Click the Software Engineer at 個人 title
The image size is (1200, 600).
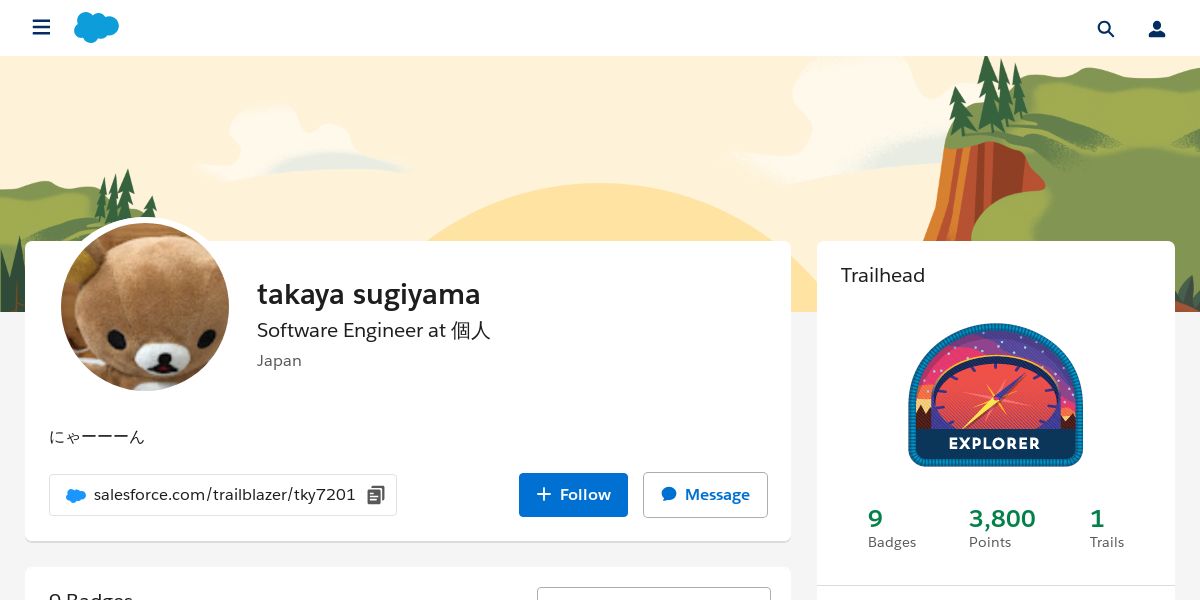tap(373, 330)
